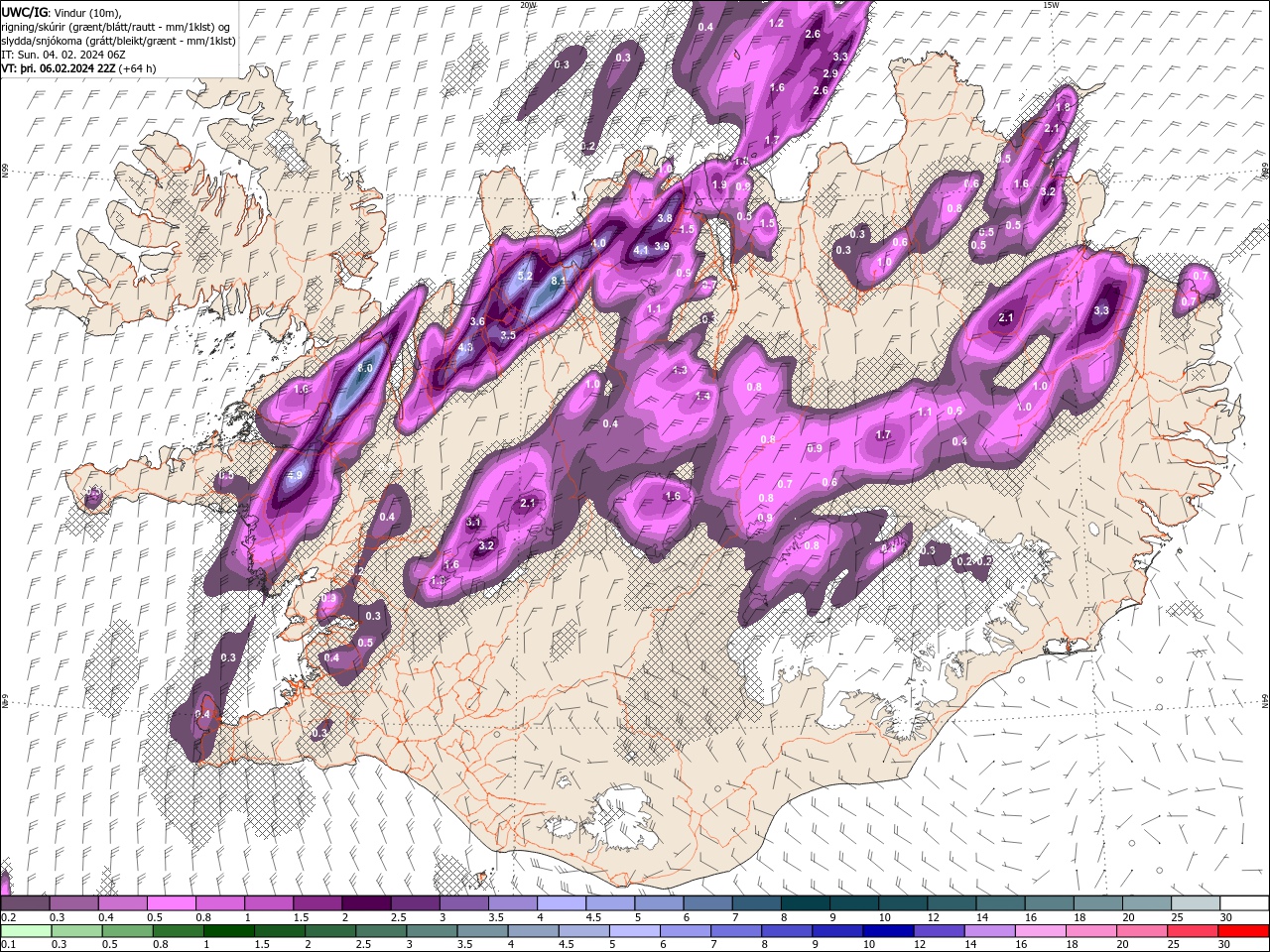Click the "15W" longitude label at top
This screenshot has height=952, width=1270.
[x=1051, y=5]
